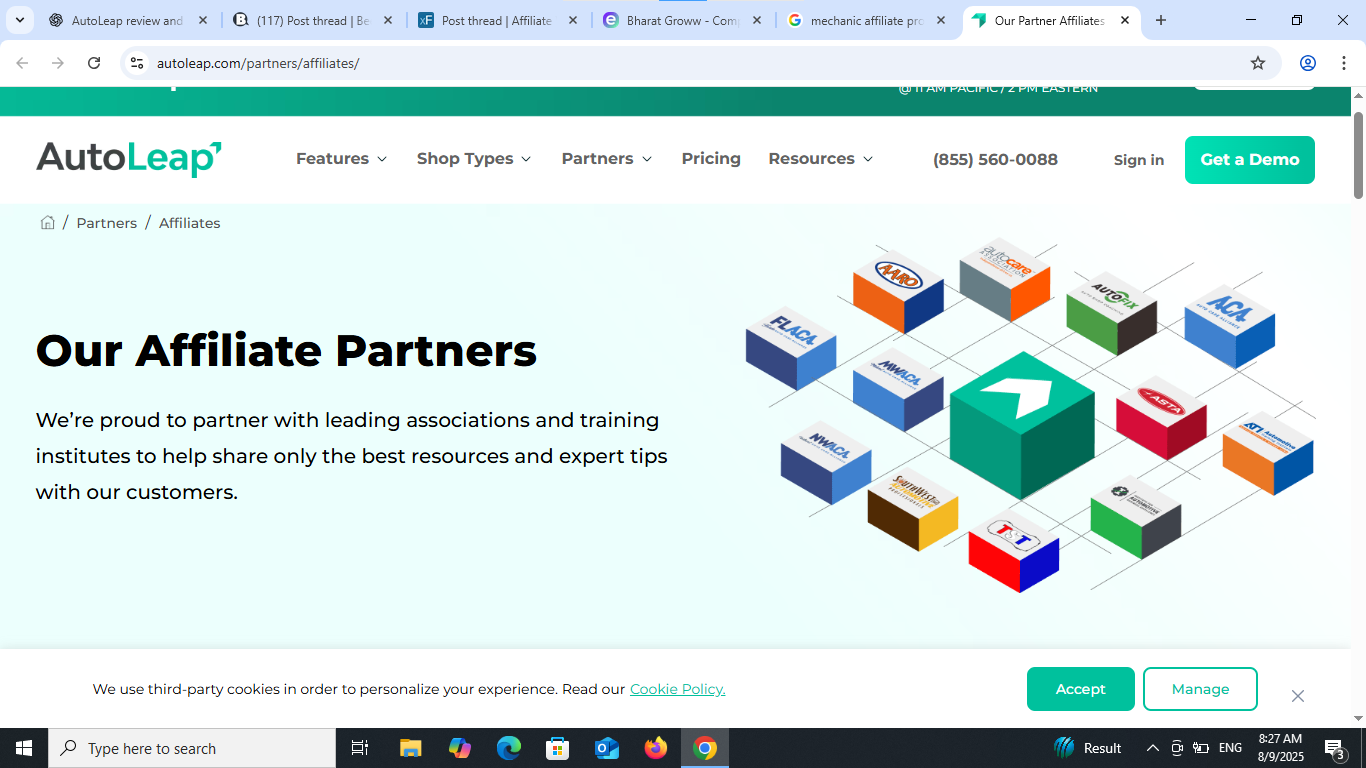Click the orange ATI Automotive cube

pos(1268,453)
